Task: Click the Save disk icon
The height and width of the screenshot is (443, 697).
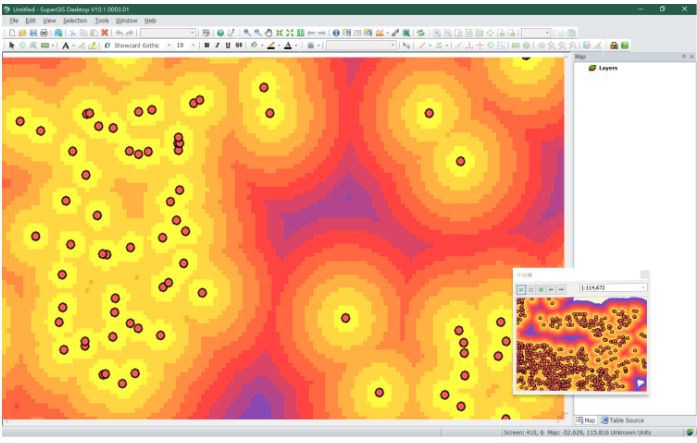Action: pos(32,33)
